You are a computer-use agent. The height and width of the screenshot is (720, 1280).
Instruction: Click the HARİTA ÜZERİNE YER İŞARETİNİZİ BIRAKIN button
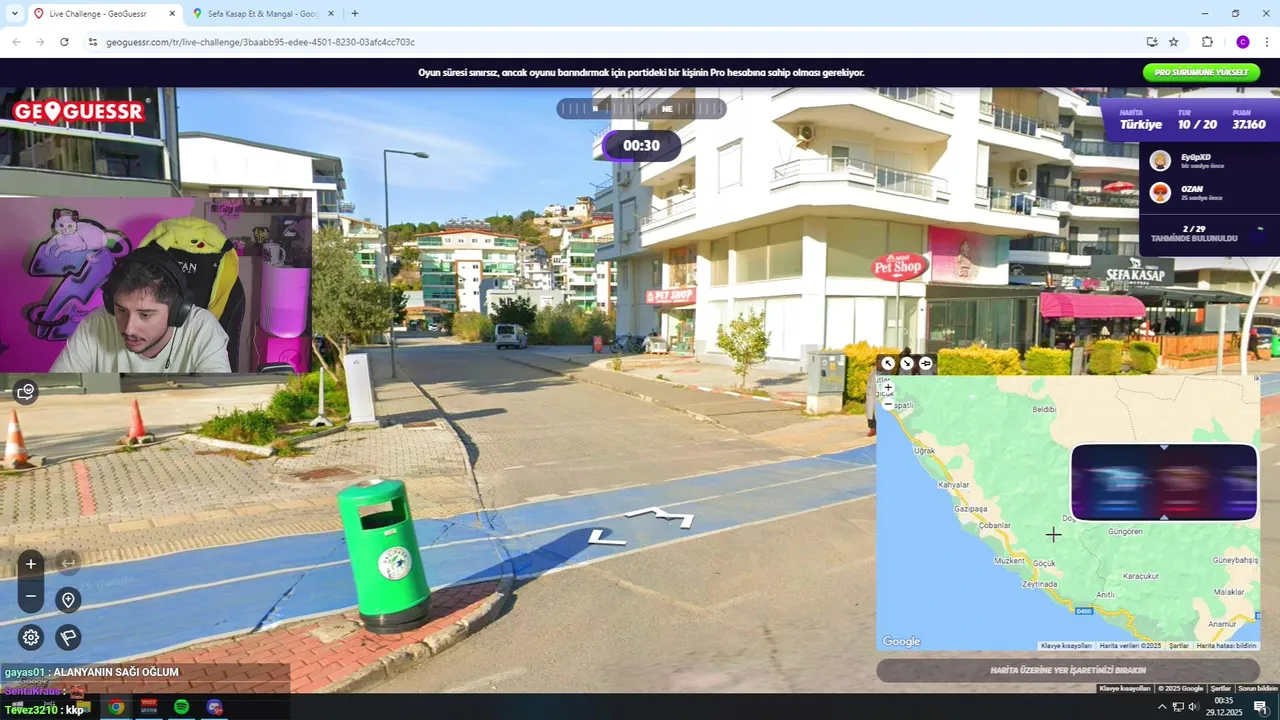[1067, 670]
